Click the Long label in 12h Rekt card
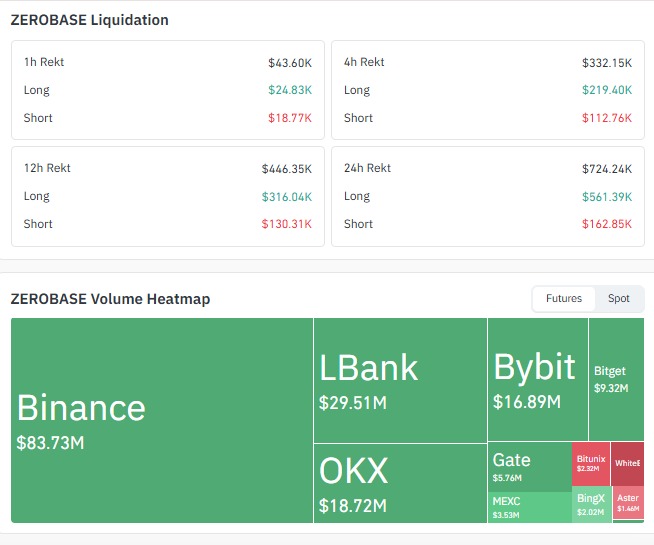 coord(37,196)
